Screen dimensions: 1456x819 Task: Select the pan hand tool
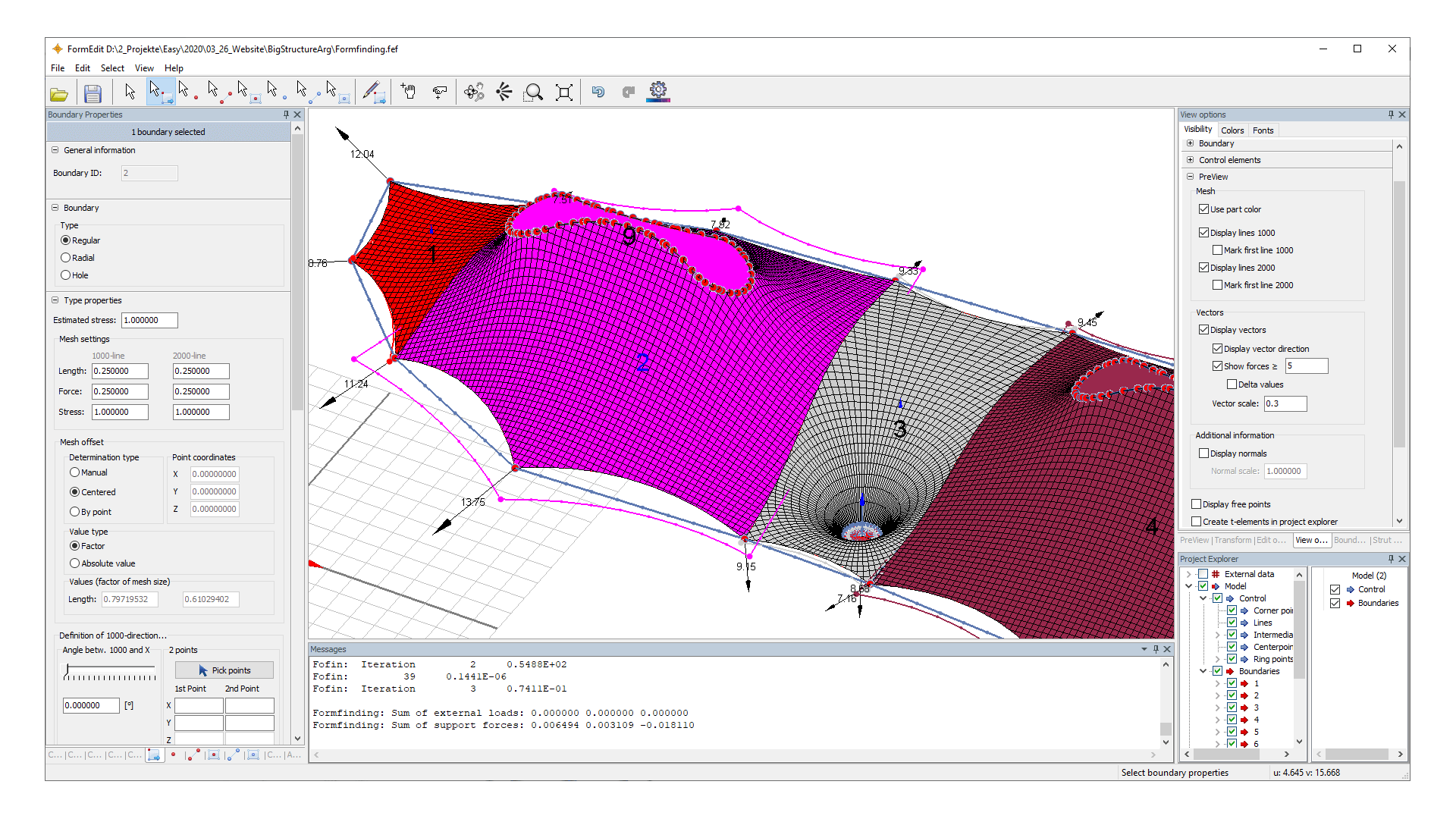pos(408,92)
